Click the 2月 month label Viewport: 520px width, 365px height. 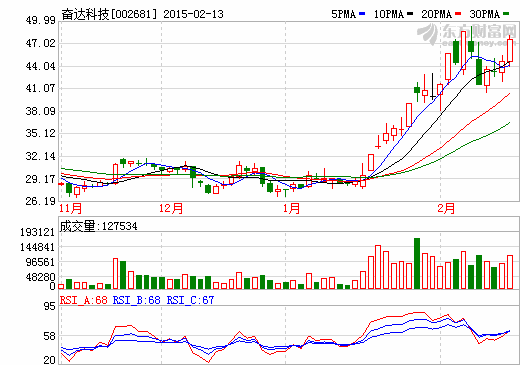pyautogui.click(x=446, y=208)
